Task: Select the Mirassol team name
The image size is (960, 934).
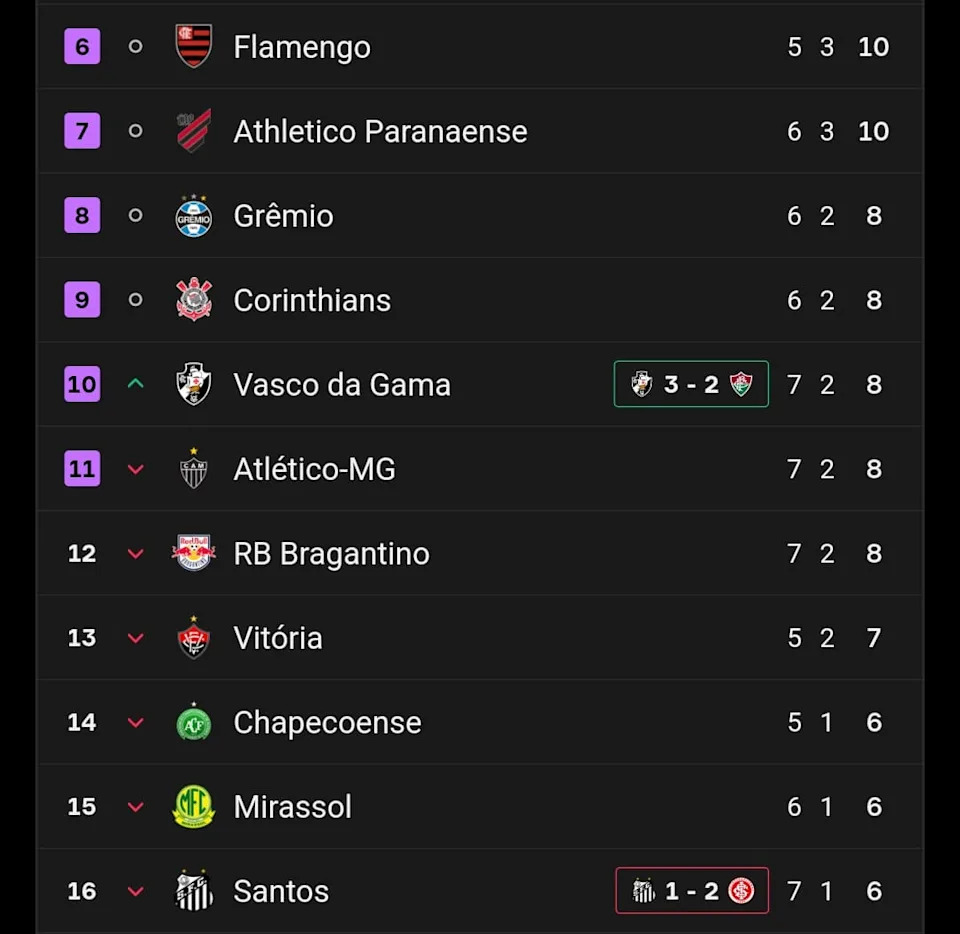Action: coord(292,807)
